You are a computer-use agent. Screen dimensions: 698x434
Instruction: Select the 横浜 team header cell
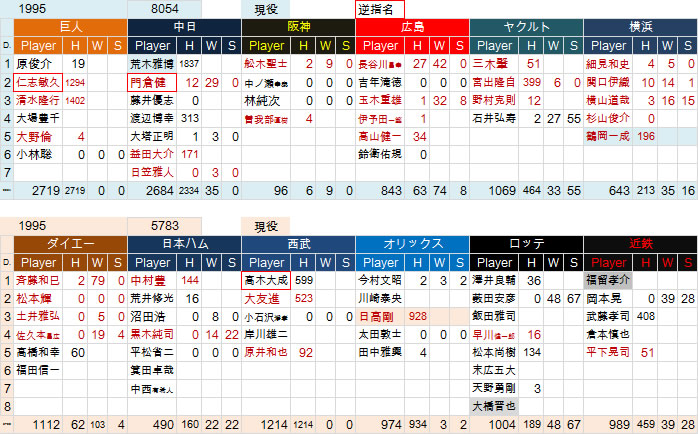641,28
